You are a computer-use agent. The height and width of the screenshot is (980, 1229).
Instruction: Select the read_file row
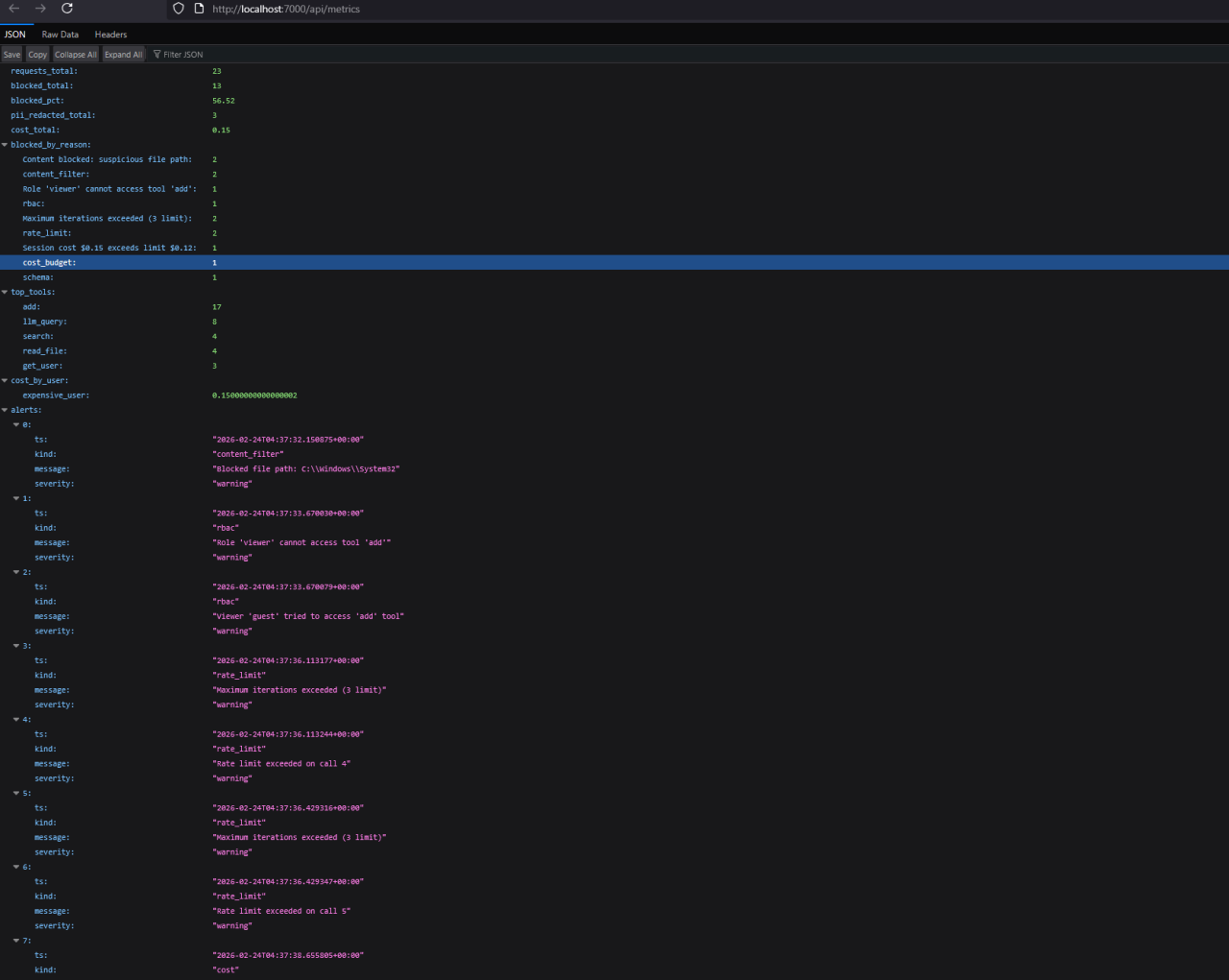pyautogui.click(x=614, y=351)
